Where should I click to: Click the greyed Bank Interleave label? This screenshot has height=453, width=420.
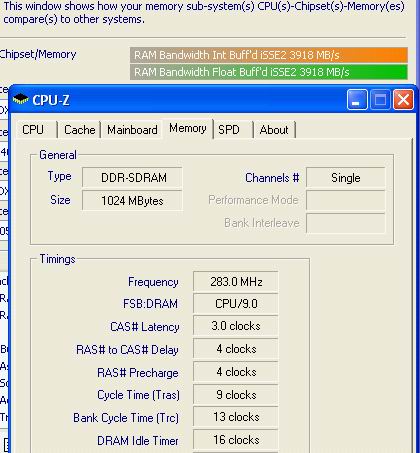pyautogui.click(x=262, y=223)
